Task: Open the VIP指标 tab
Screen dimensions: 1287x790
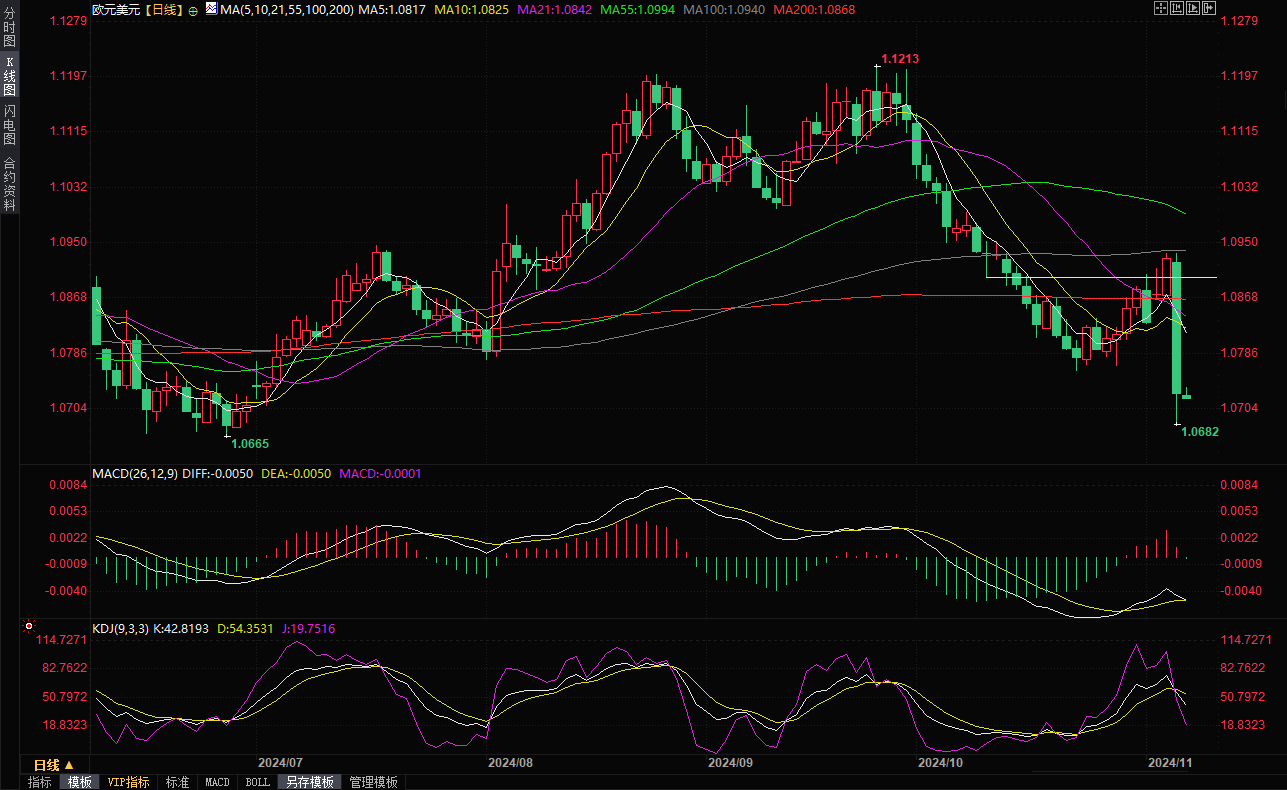Action: pos(128,782)
